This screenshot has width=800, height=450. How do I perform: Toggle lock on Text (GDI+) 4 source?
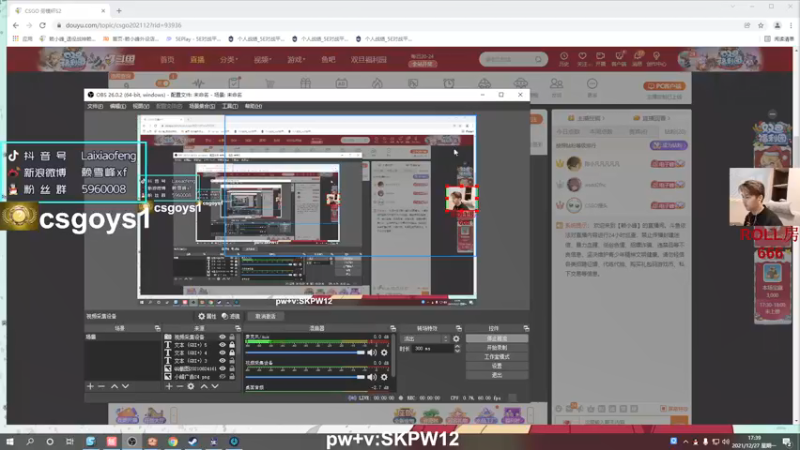232,353
